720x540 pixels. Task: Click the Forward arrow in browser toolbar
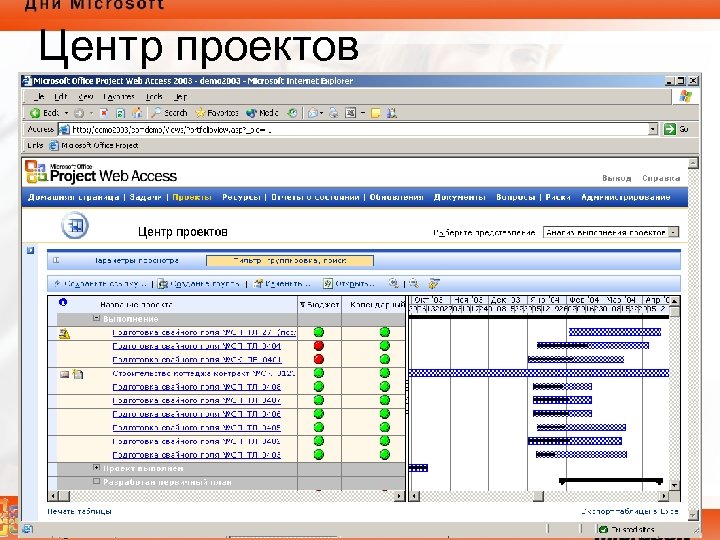click(79, 113)
